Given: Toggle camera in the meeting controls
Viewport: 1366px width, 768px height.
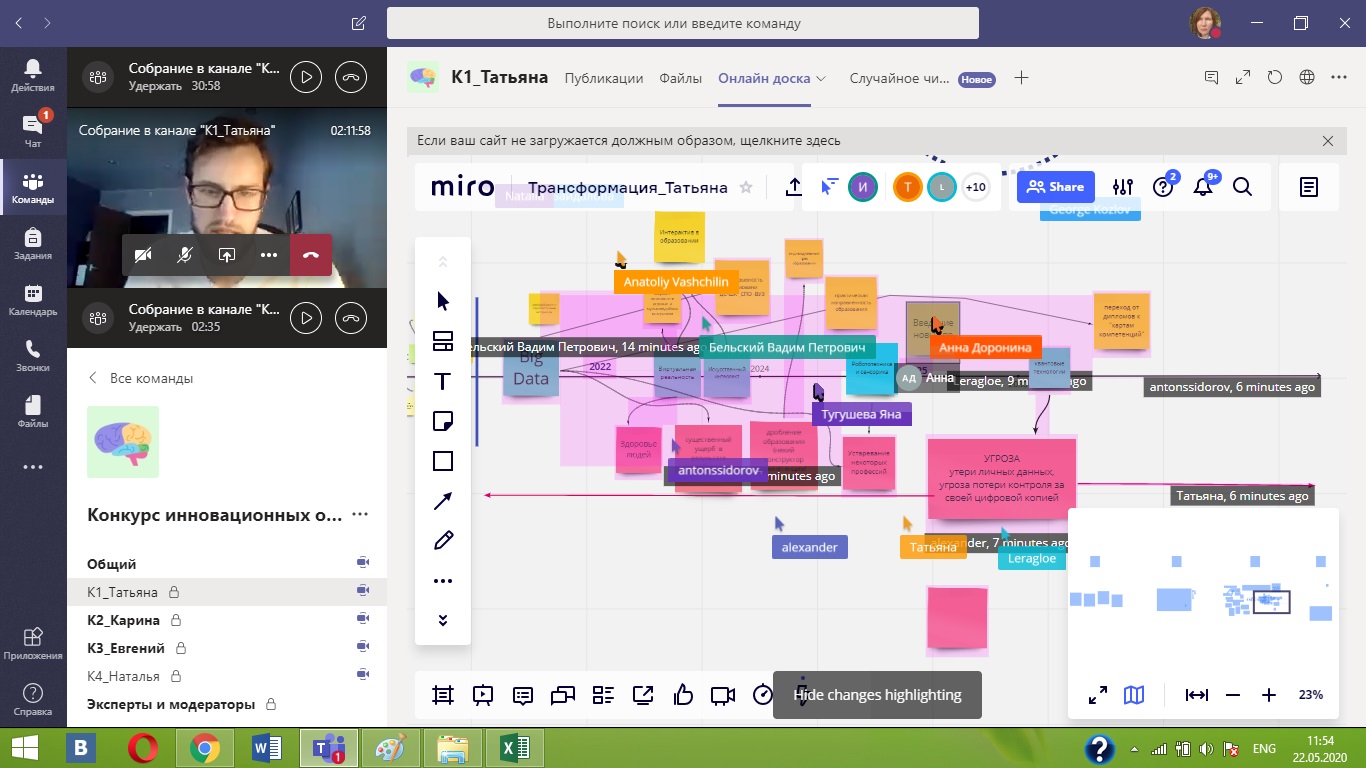Looking at the screenshot, I should (x=143, y=255).
